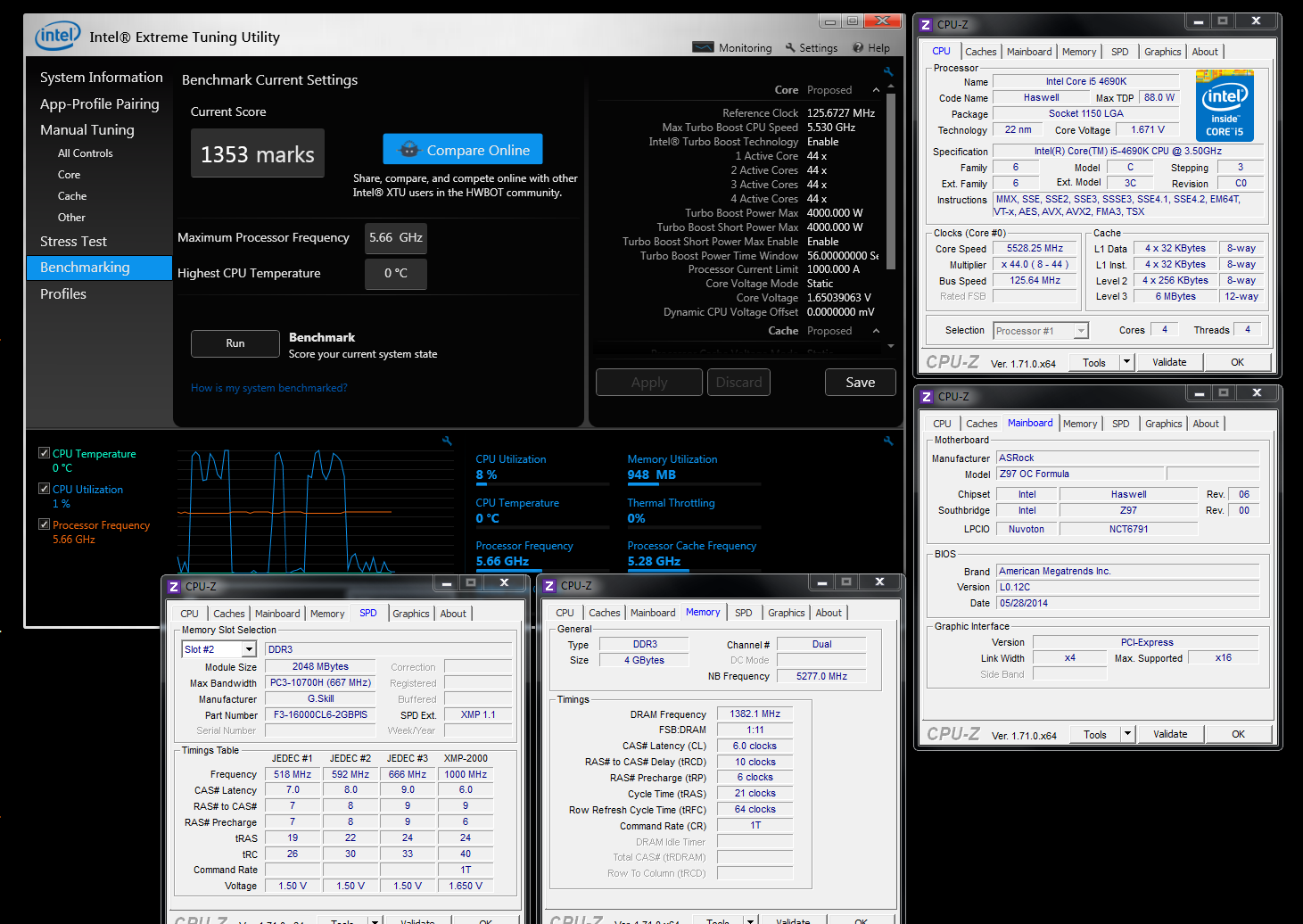
Task: Open Tools dropdown arrow in CPU window
Action: 1126,362
